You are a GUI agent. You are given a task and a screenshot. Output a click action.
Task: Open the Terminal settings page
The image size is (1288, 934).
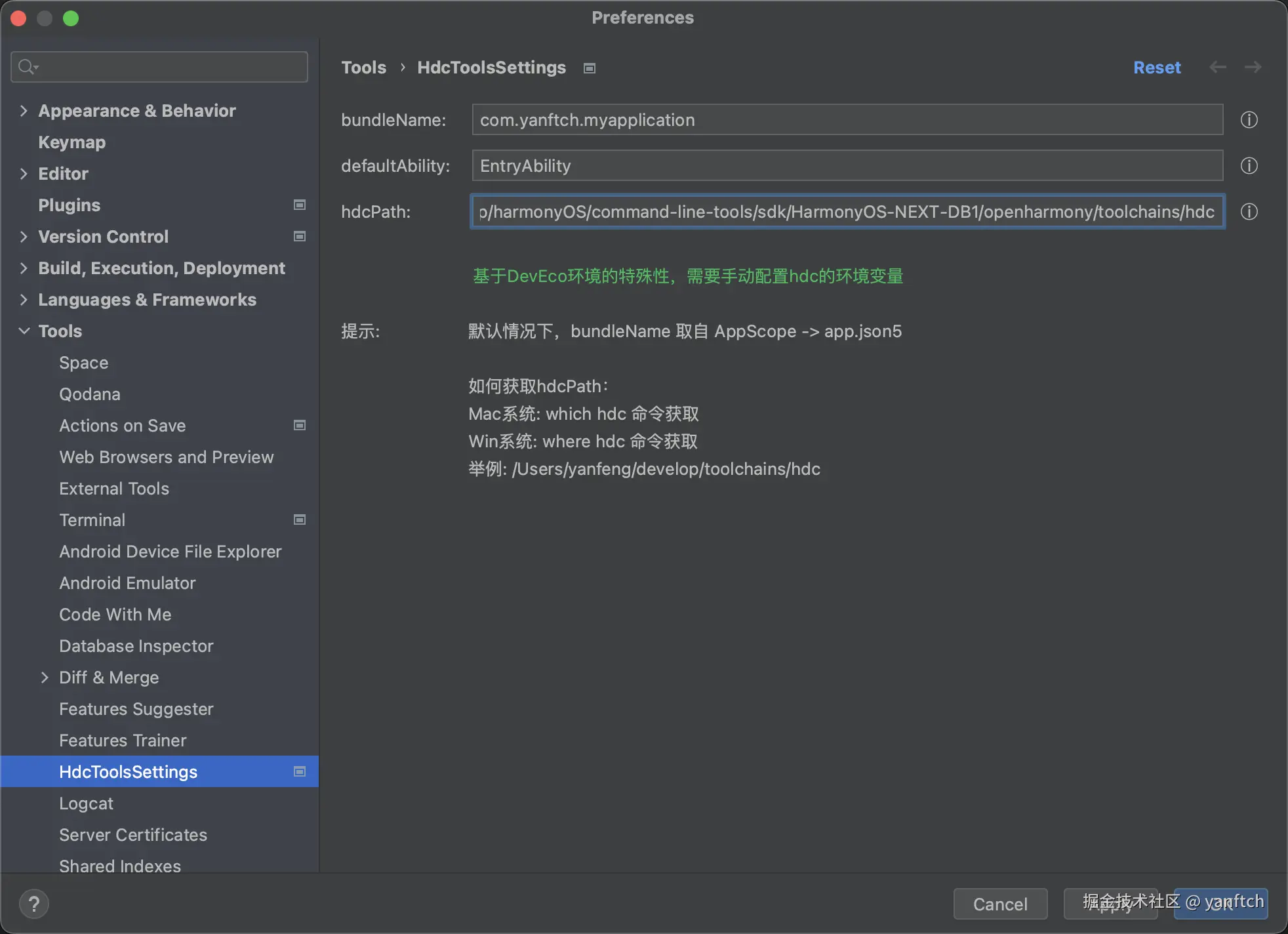[92, 520]
